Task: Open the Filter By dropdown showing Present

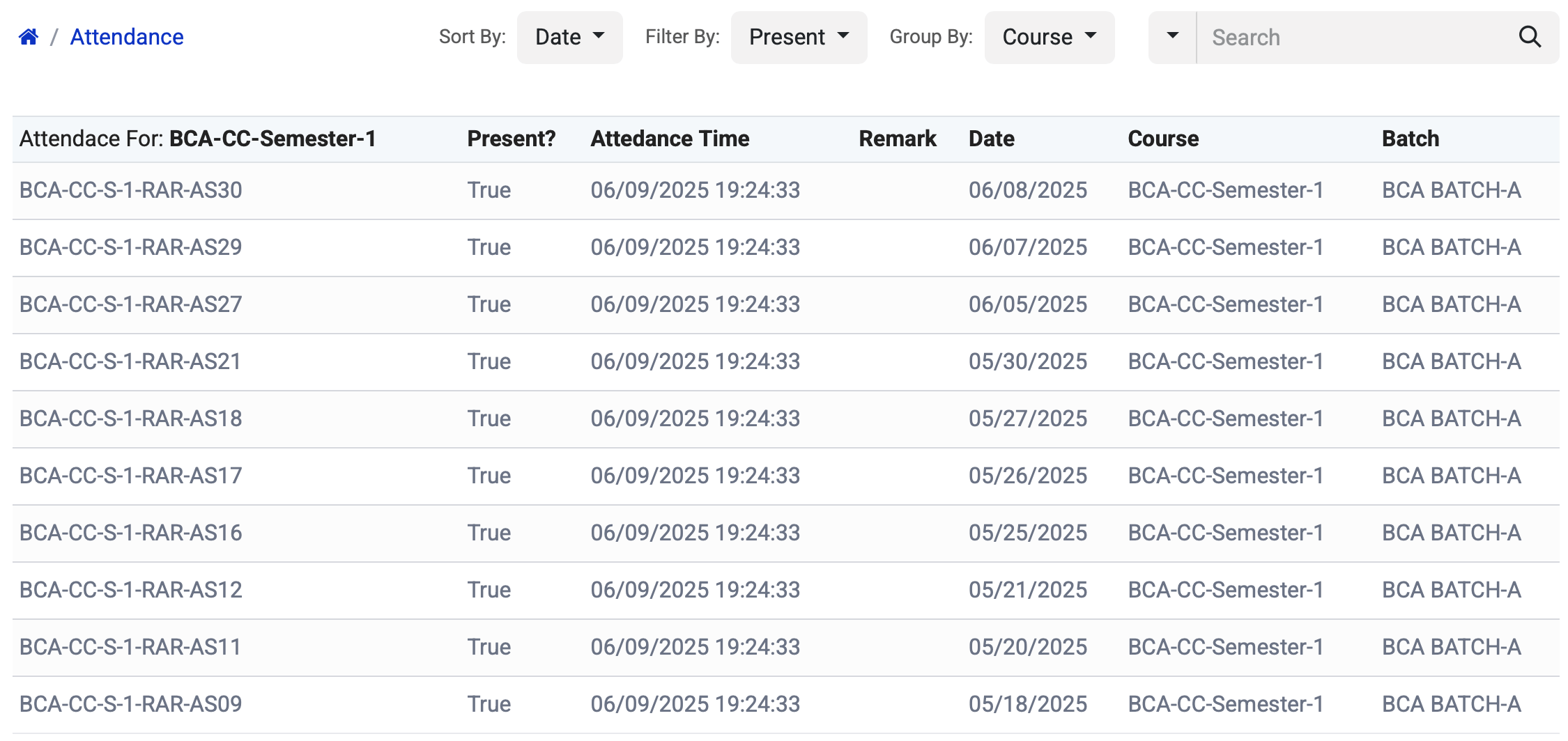Action: (x=799, y=37)
